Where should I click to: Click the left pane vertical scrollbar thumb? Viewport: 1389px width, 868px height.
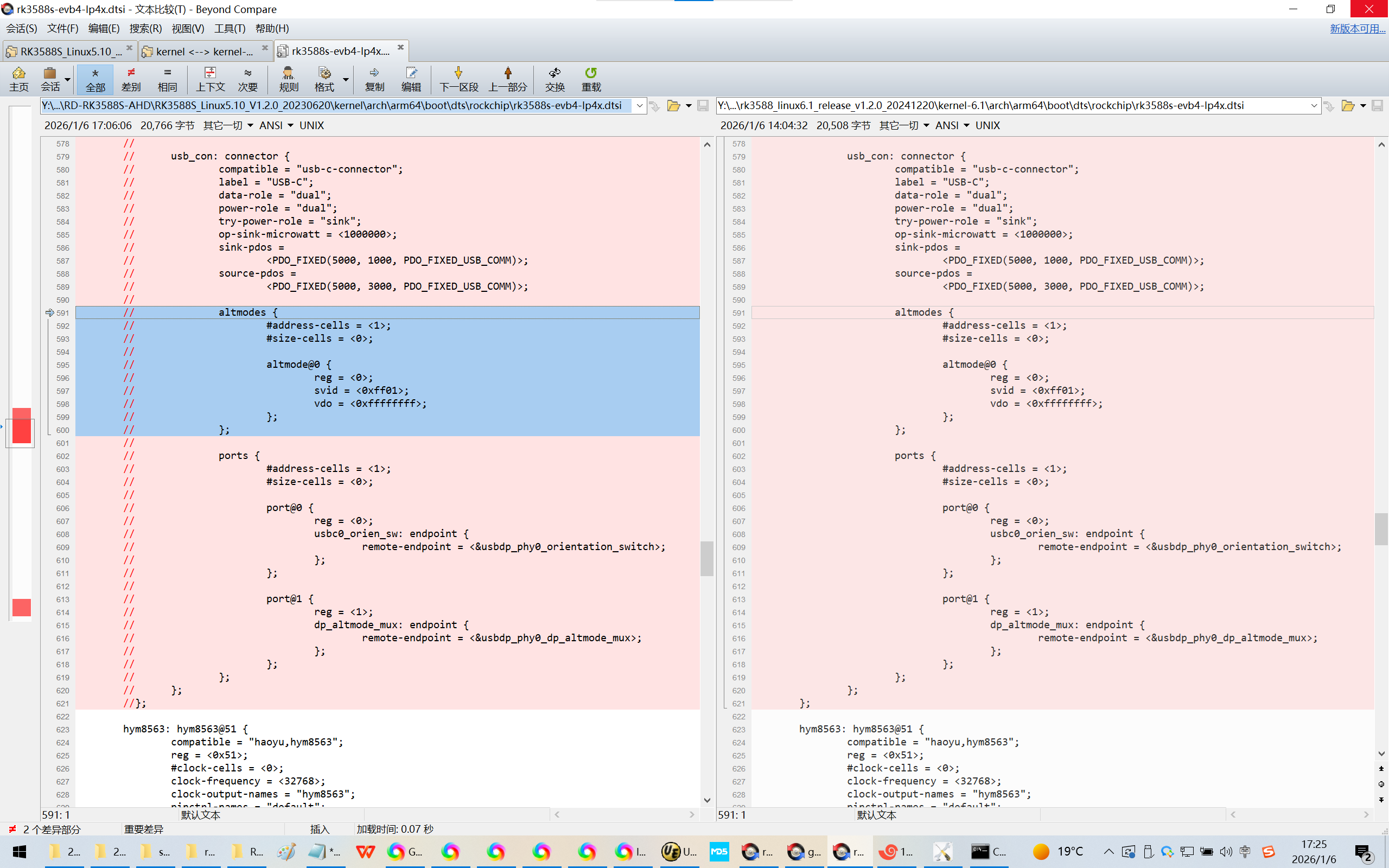pos(707,558)
